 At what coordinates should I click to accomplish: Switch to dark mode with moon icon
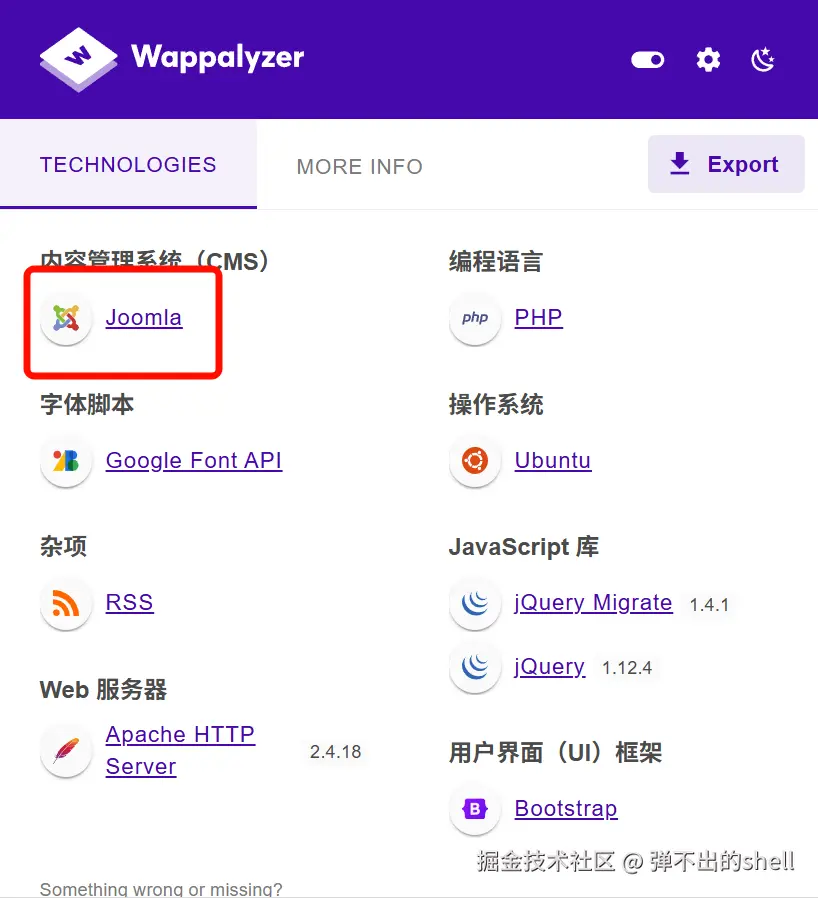763,60
